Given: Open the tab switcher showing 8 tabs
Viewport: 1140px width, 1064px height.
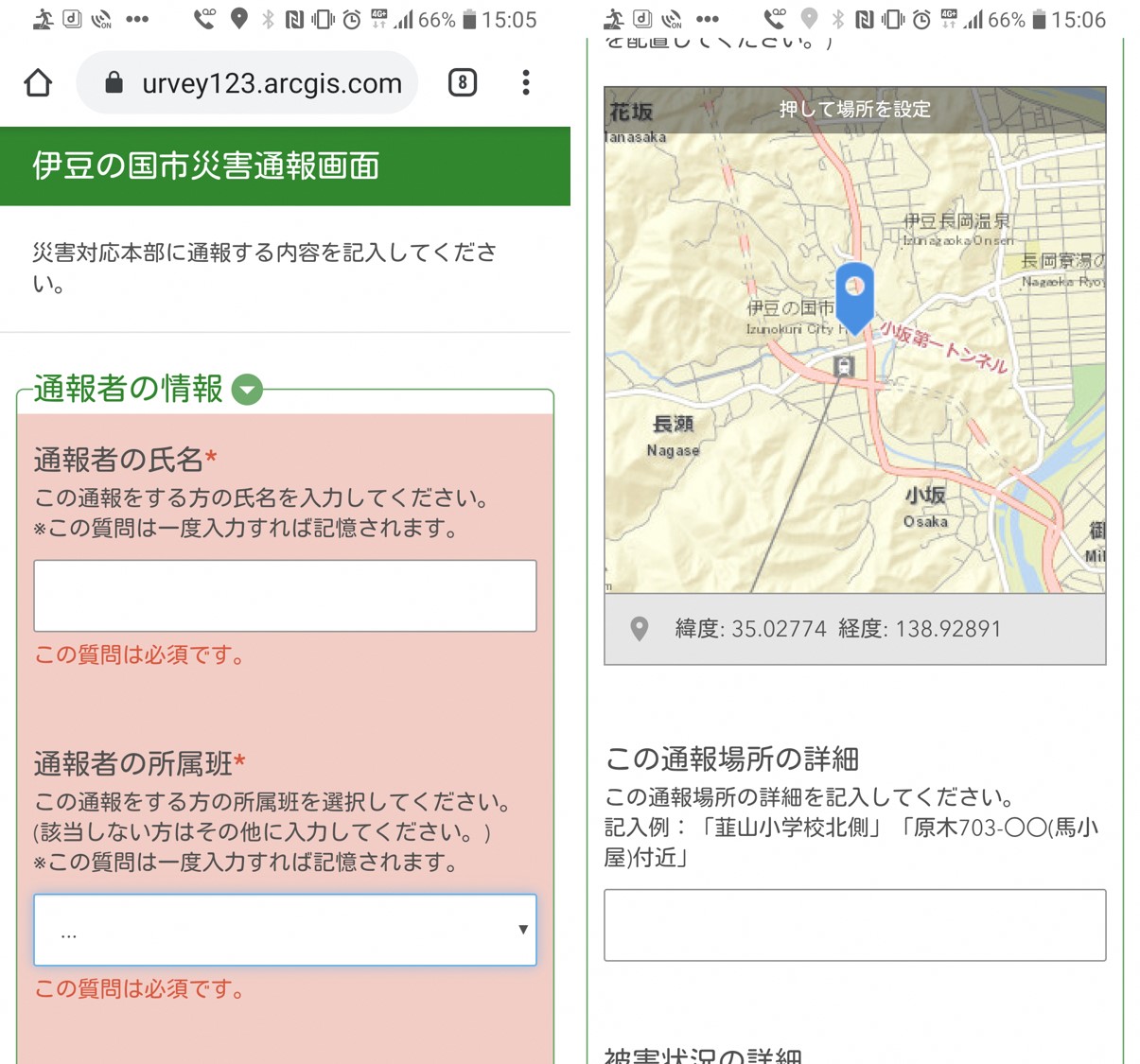Looking at the screenshot, I should pyautogui.click(x=463, y=82).
